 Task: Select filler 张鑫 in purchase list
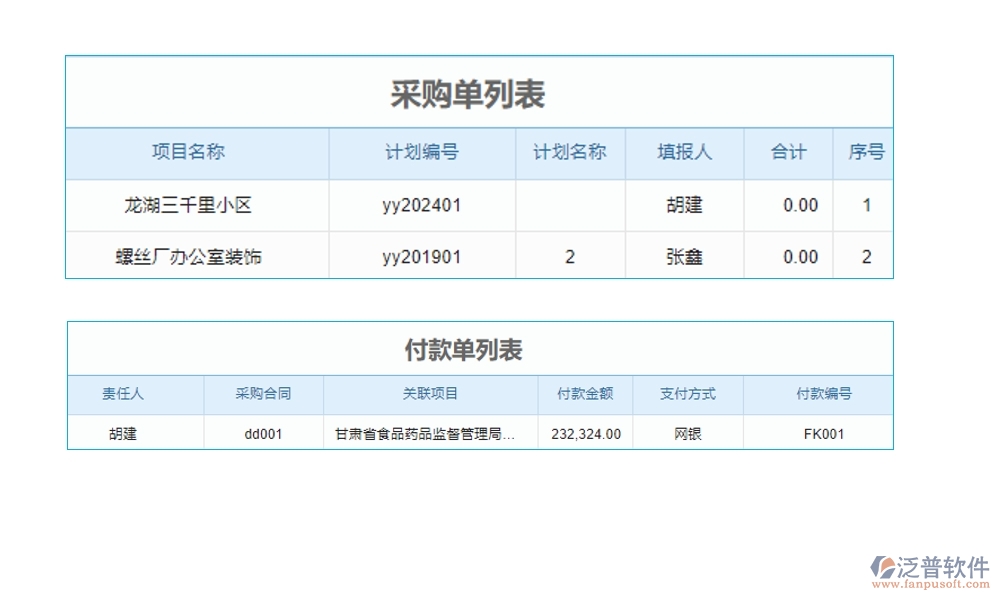tap(684, 256)
